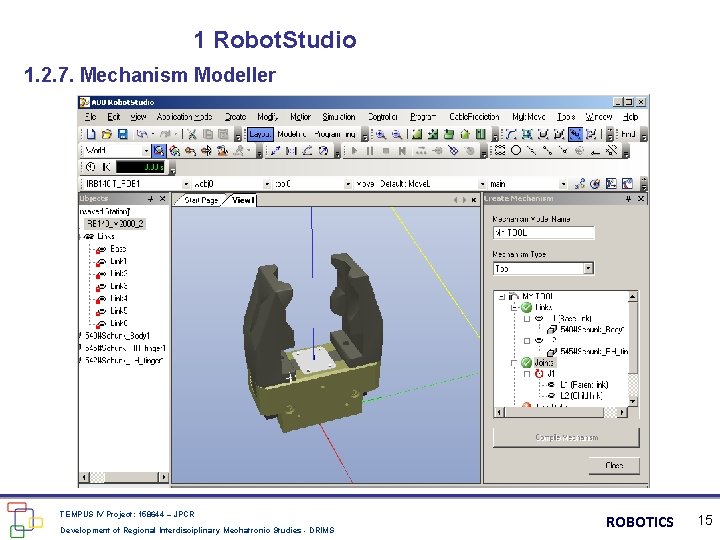The width and height of the screenshot is (720, 540).
Task: Select the circle snap tool icon
Action: [x=516, y=150]
